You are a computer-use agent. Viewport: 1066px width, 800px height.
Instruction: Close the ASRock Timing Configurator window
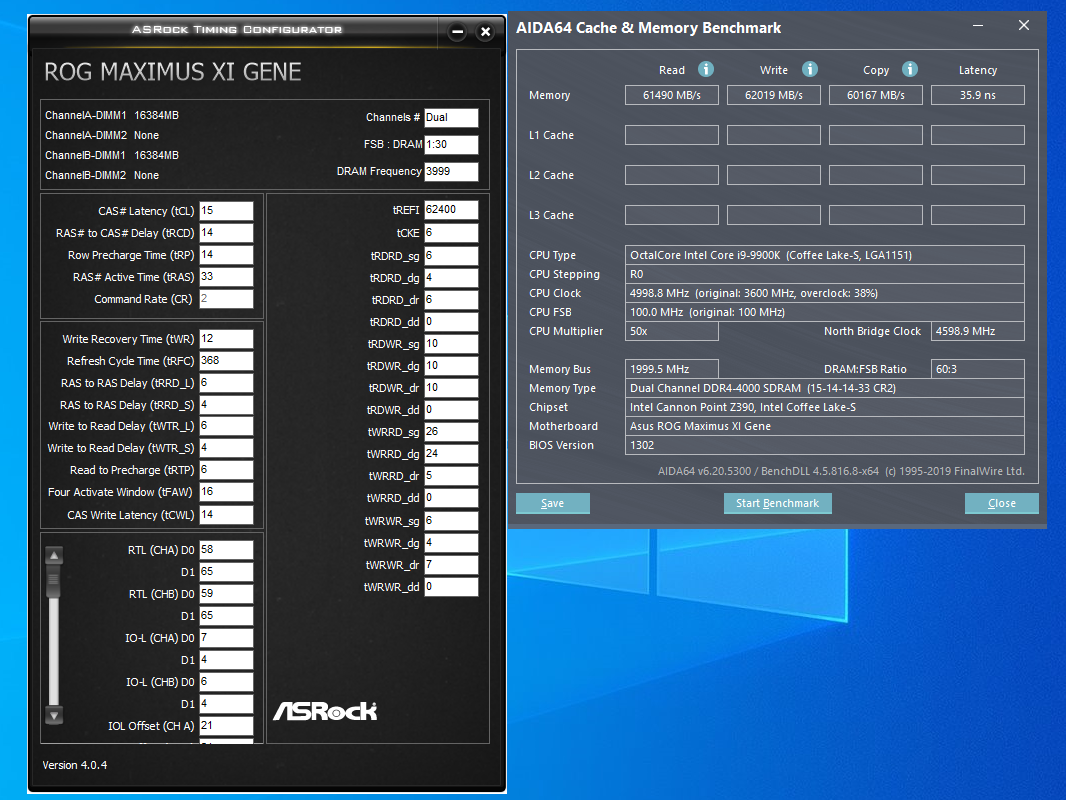tap(485, 31)
